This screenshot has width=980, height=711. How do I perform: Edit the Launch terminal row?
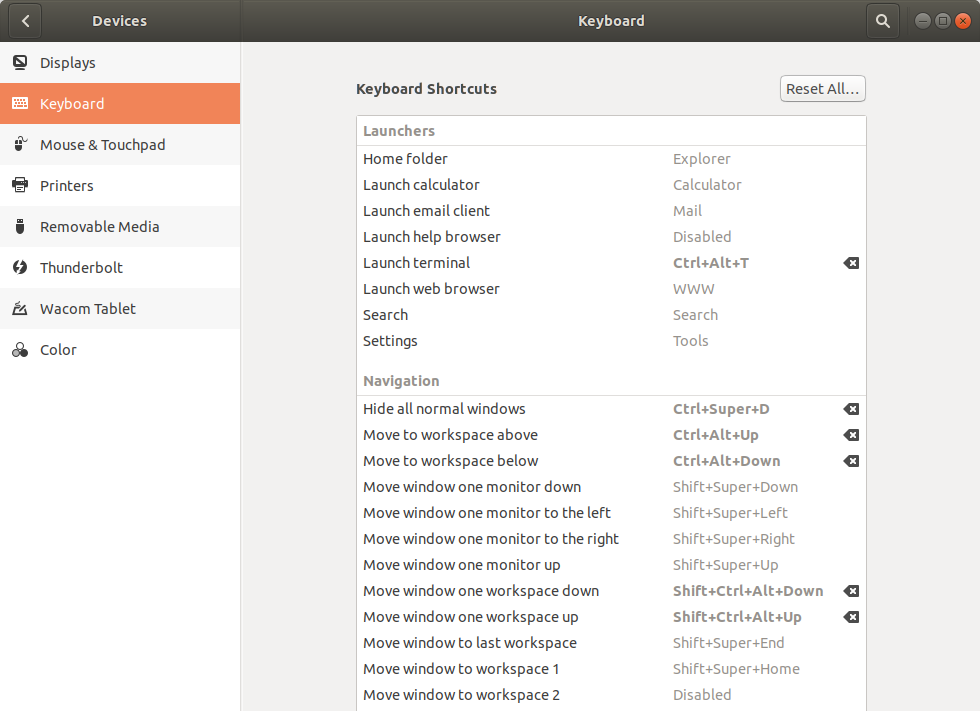coord(611,263)
